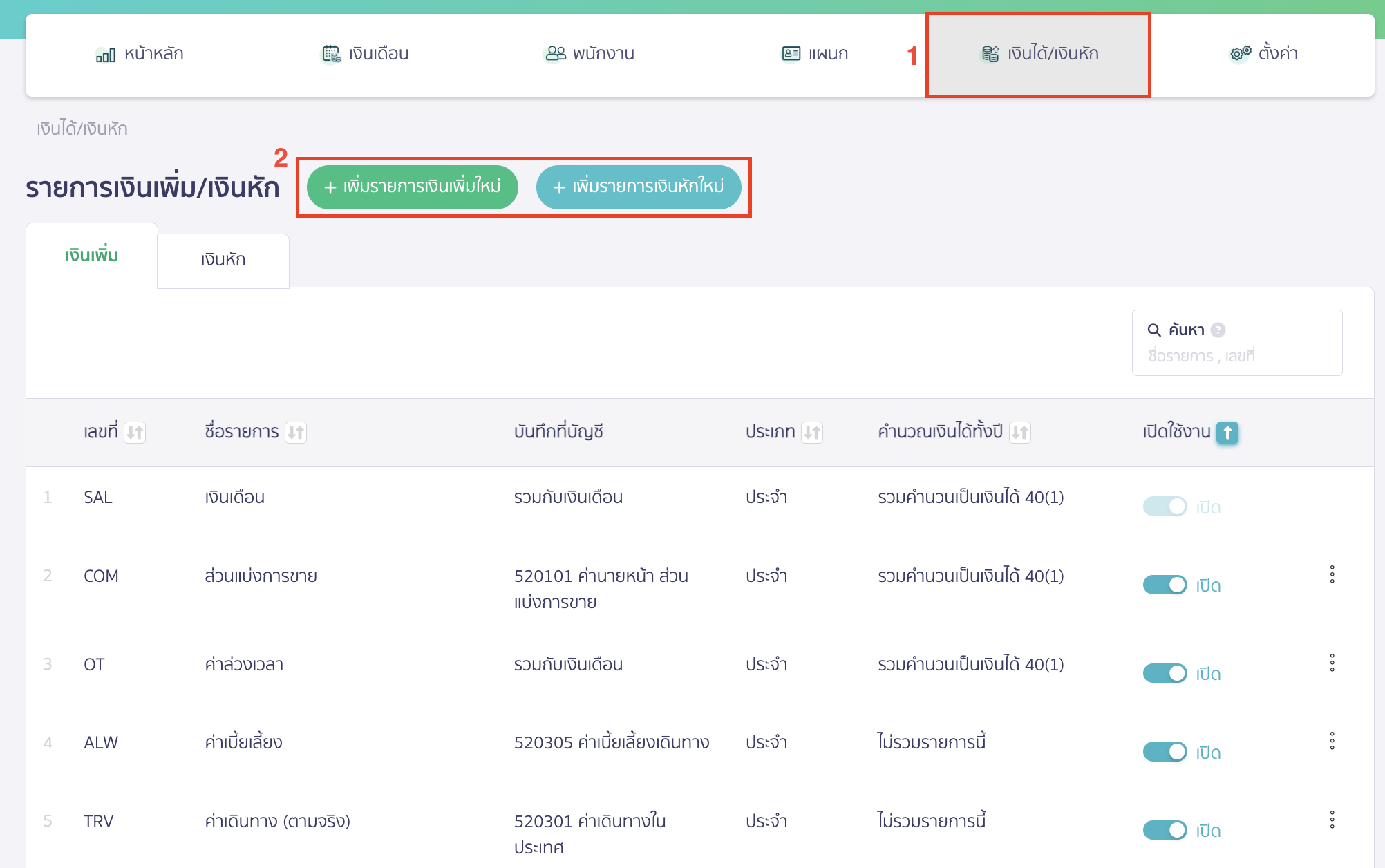The image size is (1385, 868).
Task: Disable the ALW ค่าเบี้ยเลี้ยง toggle
Action: (x=1165, y=751)
